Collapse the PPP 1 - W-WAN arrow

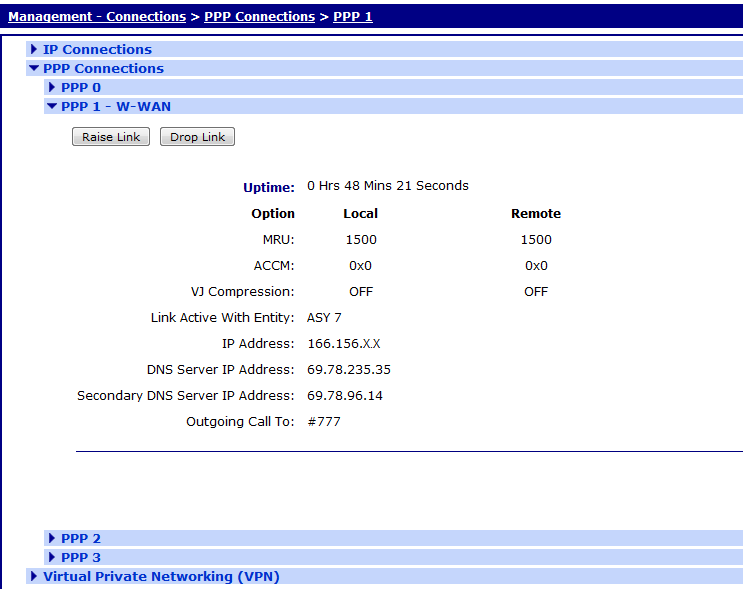(x=52, y=106)
